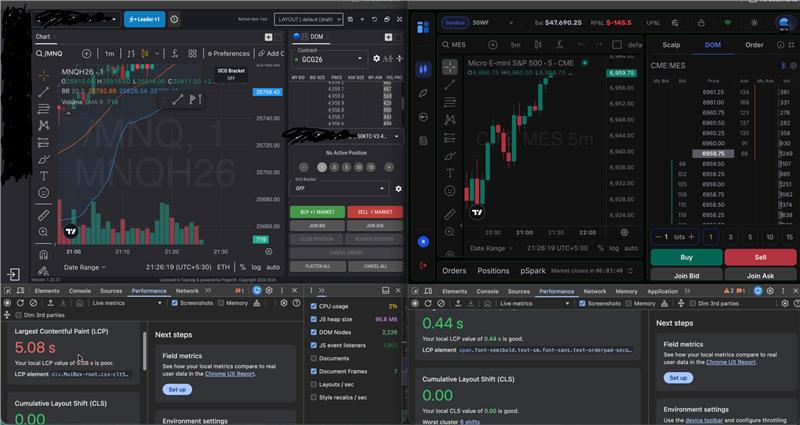Expand Date Range menu in MES chart
Screen dimensions: 800x425
(x=491, y=248)
